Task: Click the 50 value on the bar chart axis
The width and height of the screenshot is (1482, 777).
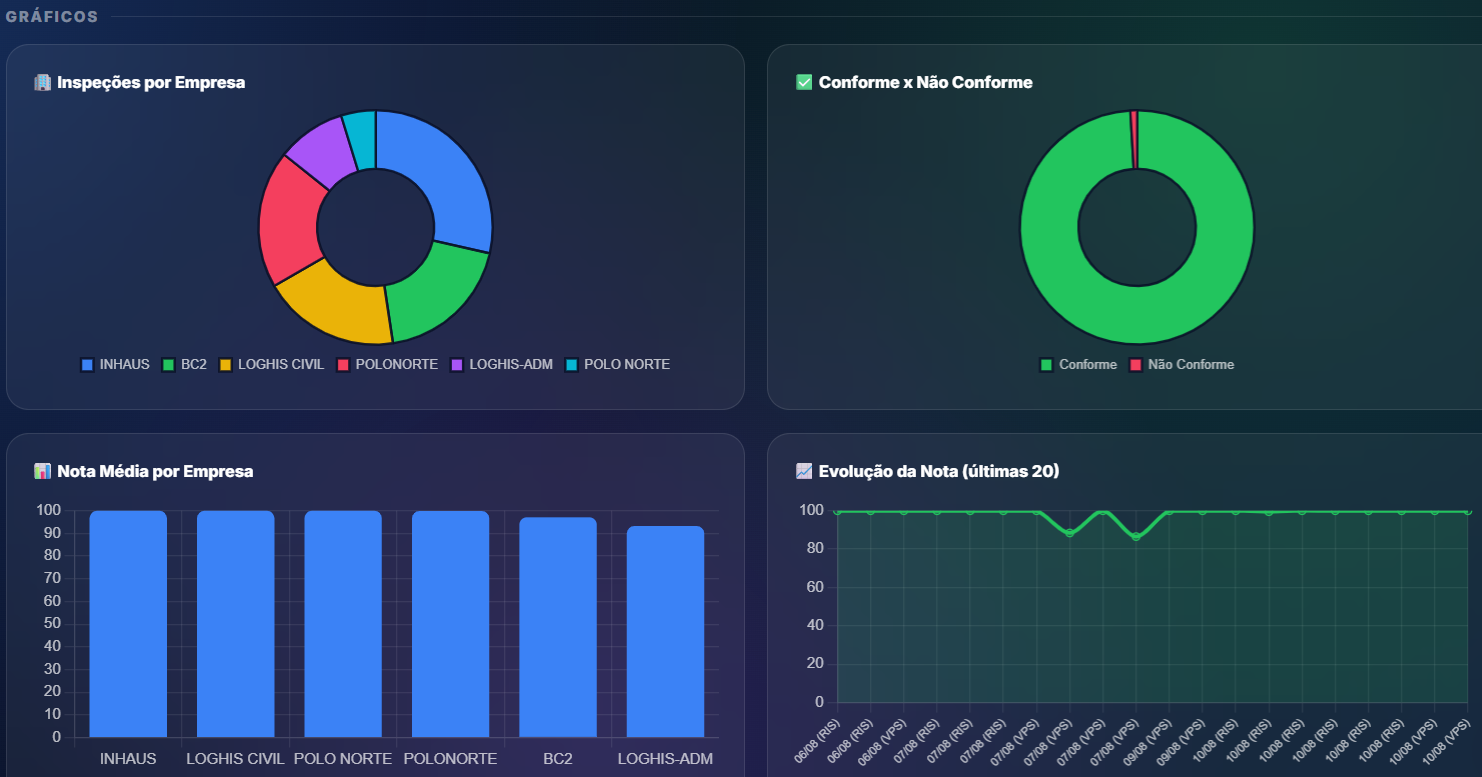Action: (x=51, y=624)
